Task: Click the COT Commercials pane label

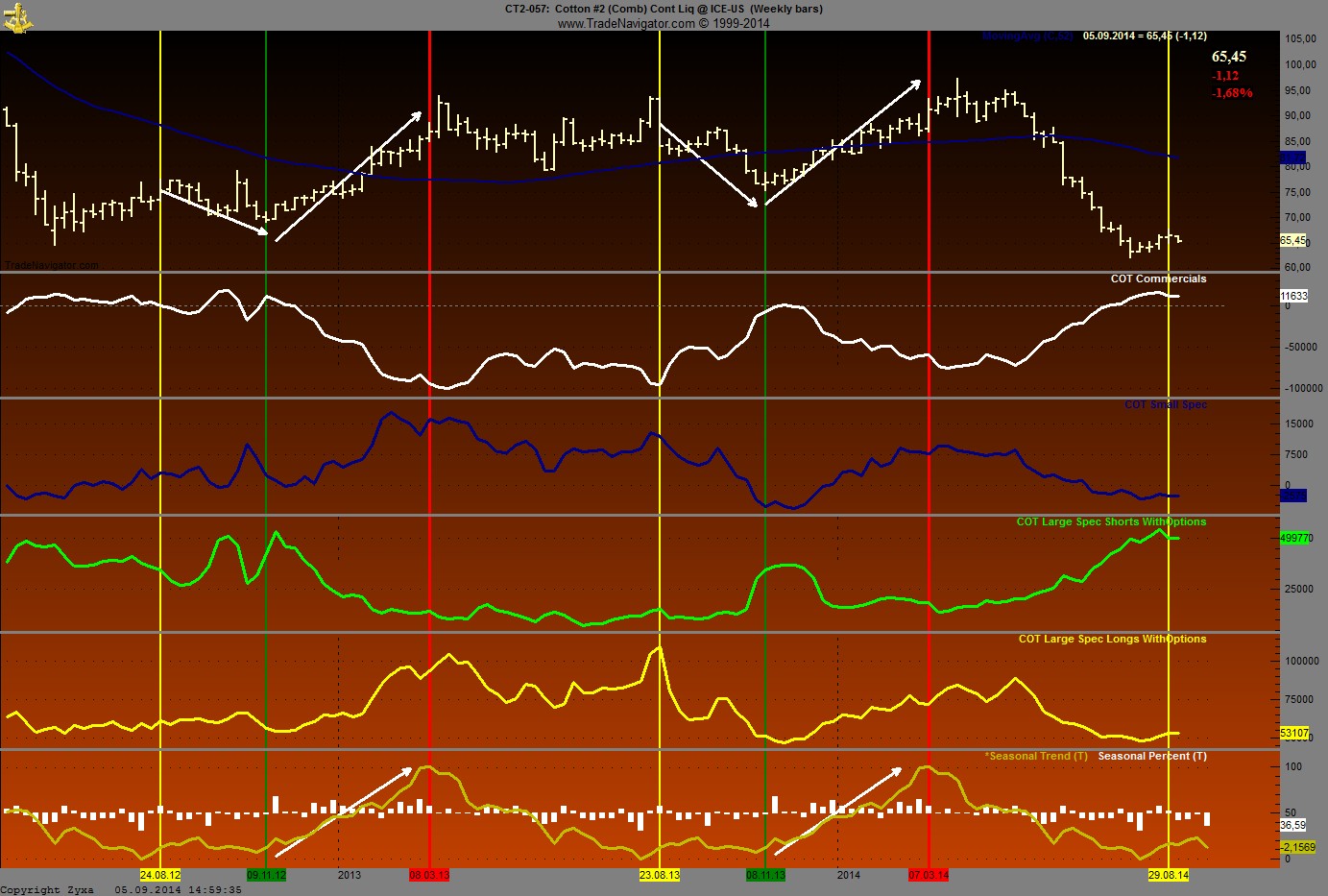Action: click(1158, 278)
